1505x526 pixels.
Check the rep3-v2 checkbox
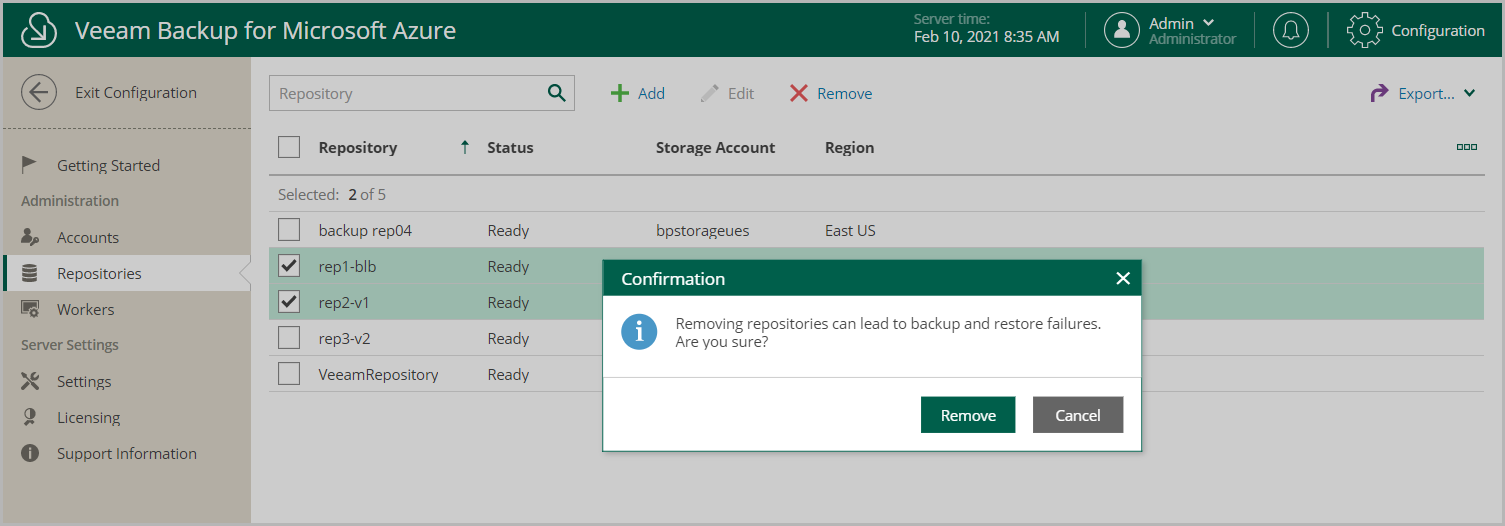point(289,338)
